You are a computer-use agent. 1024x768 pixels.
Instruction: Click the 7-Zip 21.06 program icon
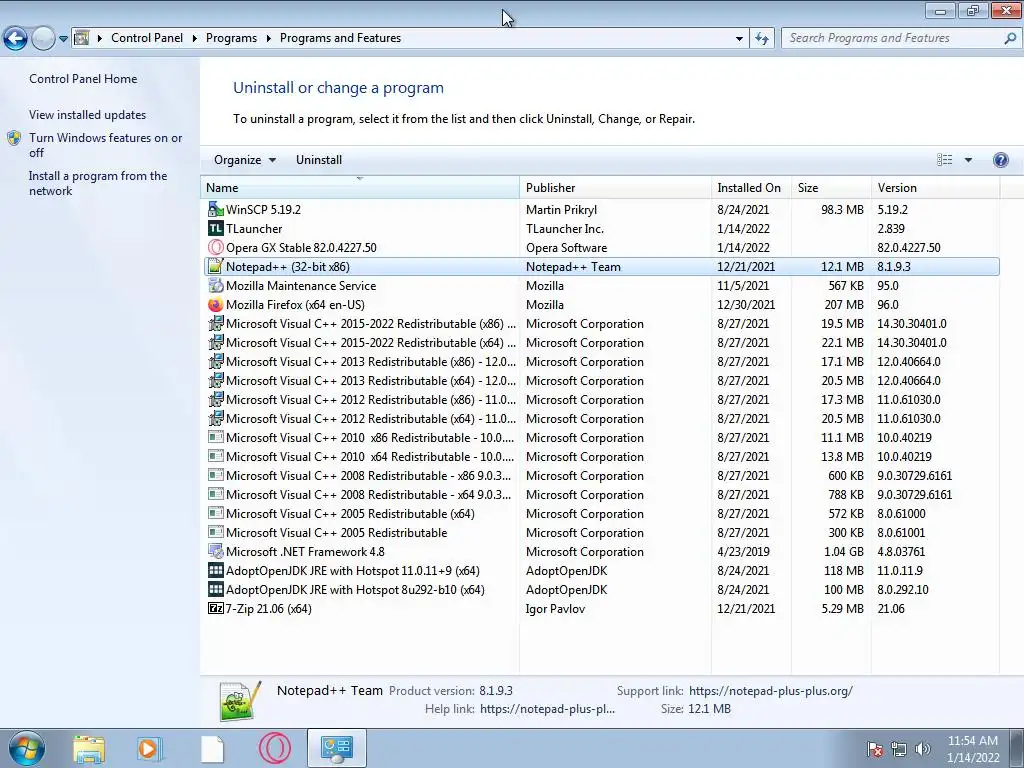[216, 608]
